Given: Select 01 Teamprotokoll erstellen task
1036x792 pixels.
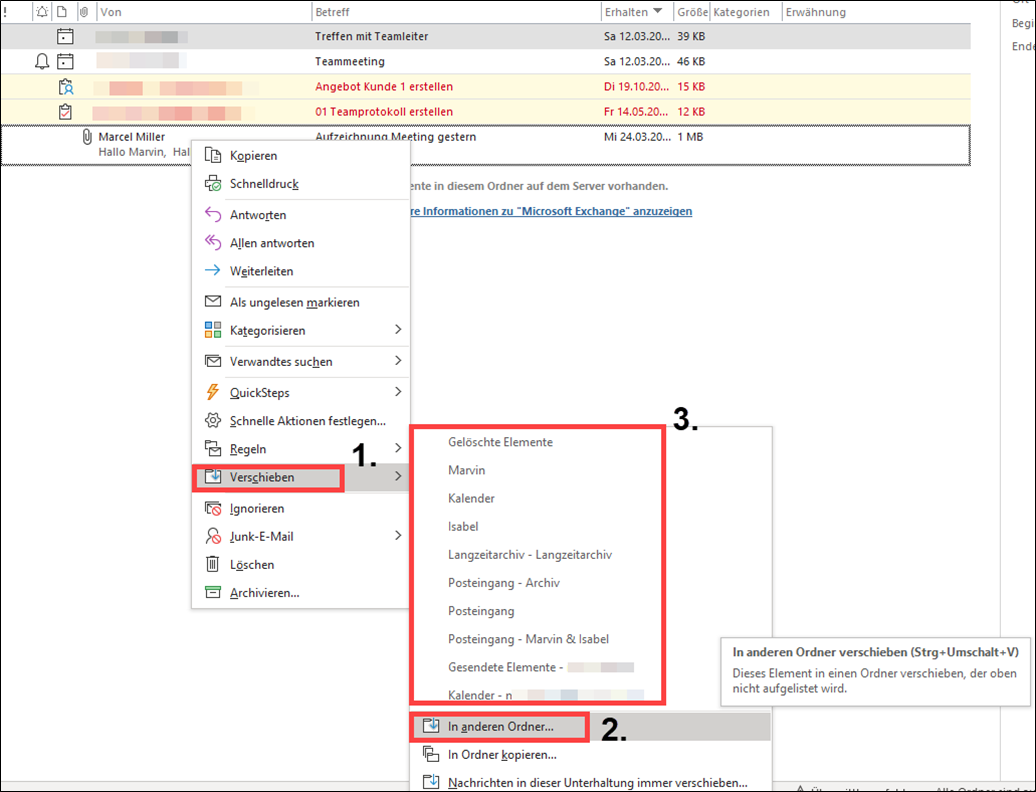Looking at the screenshot, I should tap(384, 112).
